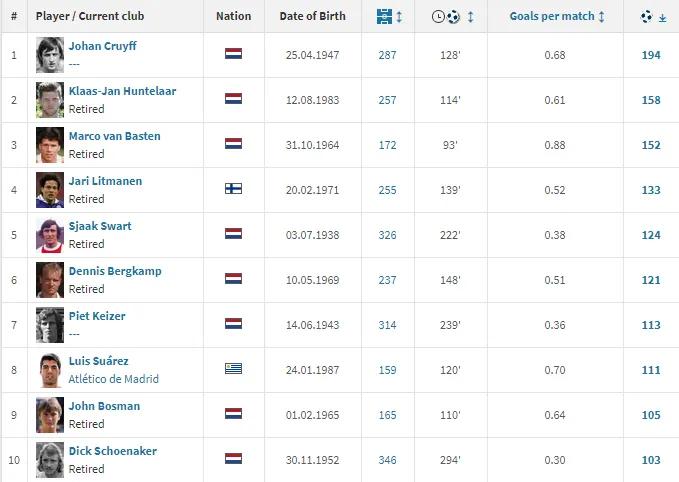Click Netherlands flag for Dick Schoenaker
The image size is (679, 482).
pos(233,459)
